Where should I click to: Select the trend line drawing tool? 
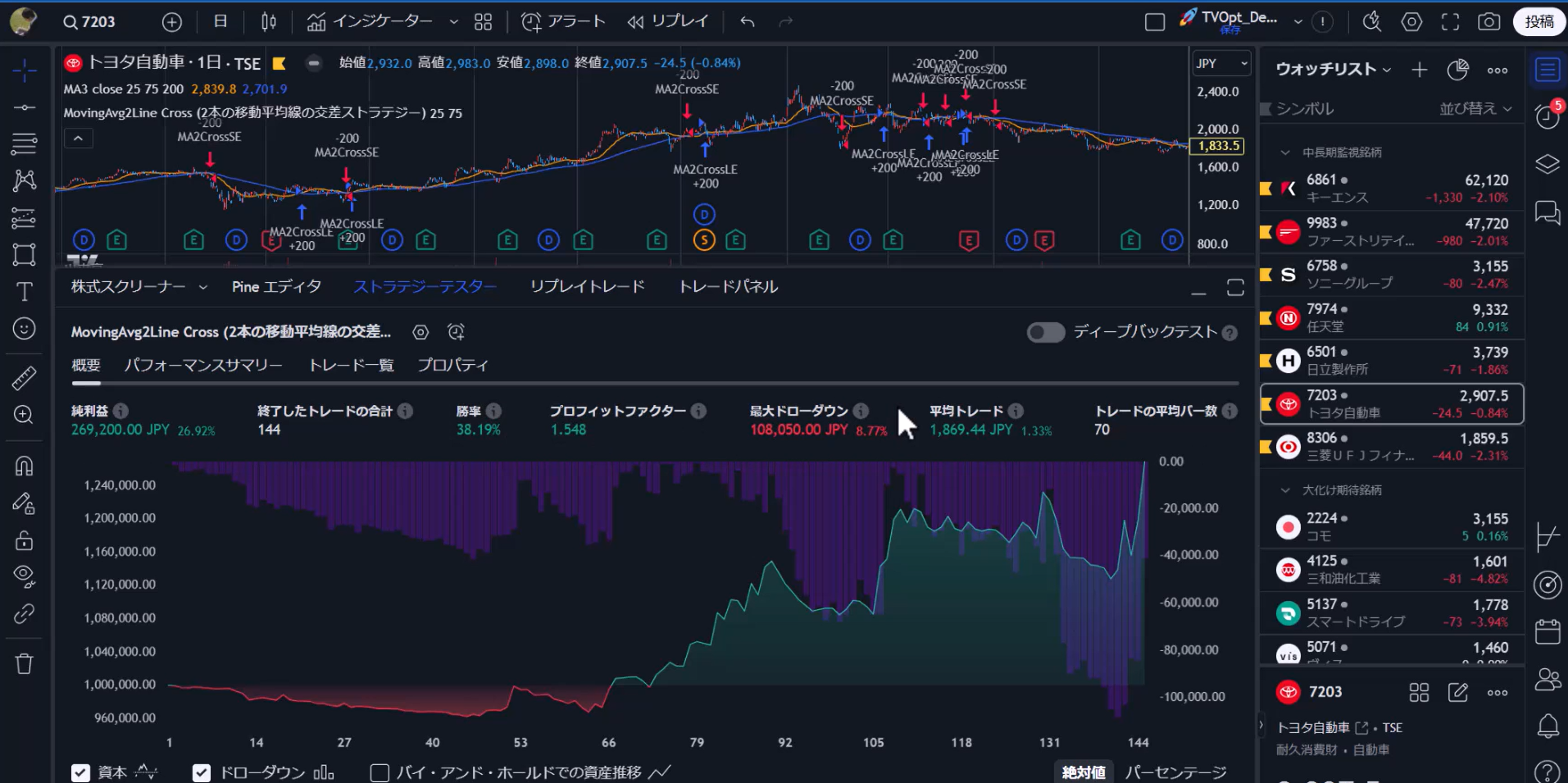tap(25, 107)
